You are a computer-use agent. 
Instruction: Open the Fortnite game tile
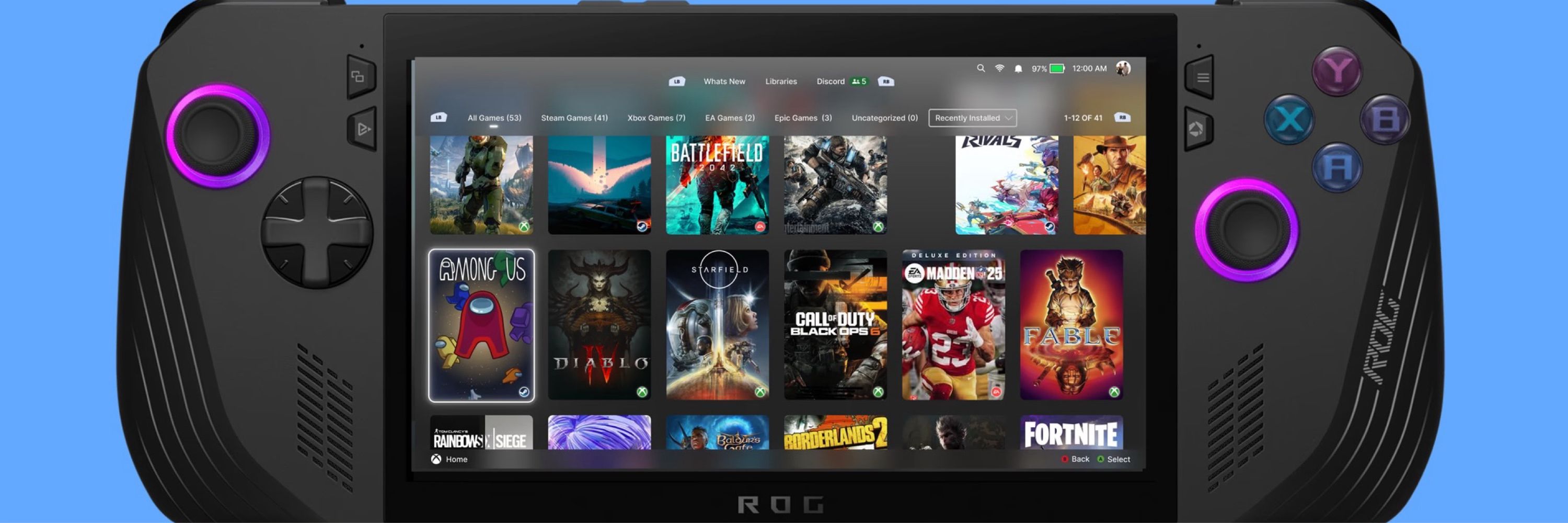point(1072,433)
